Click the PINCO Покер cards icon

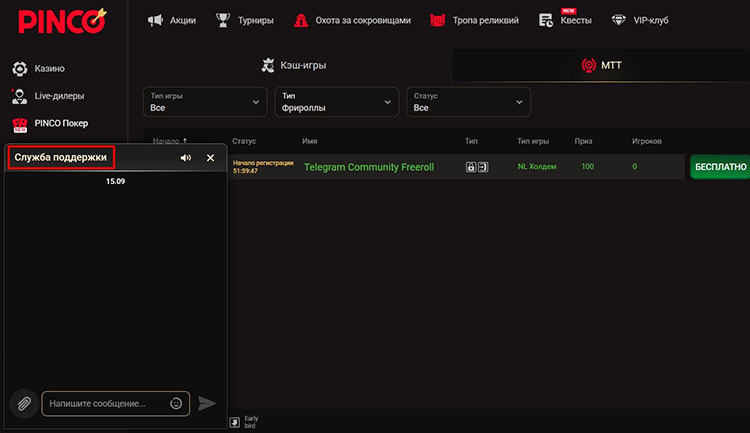pyautogui.click(x=20, y=124)
